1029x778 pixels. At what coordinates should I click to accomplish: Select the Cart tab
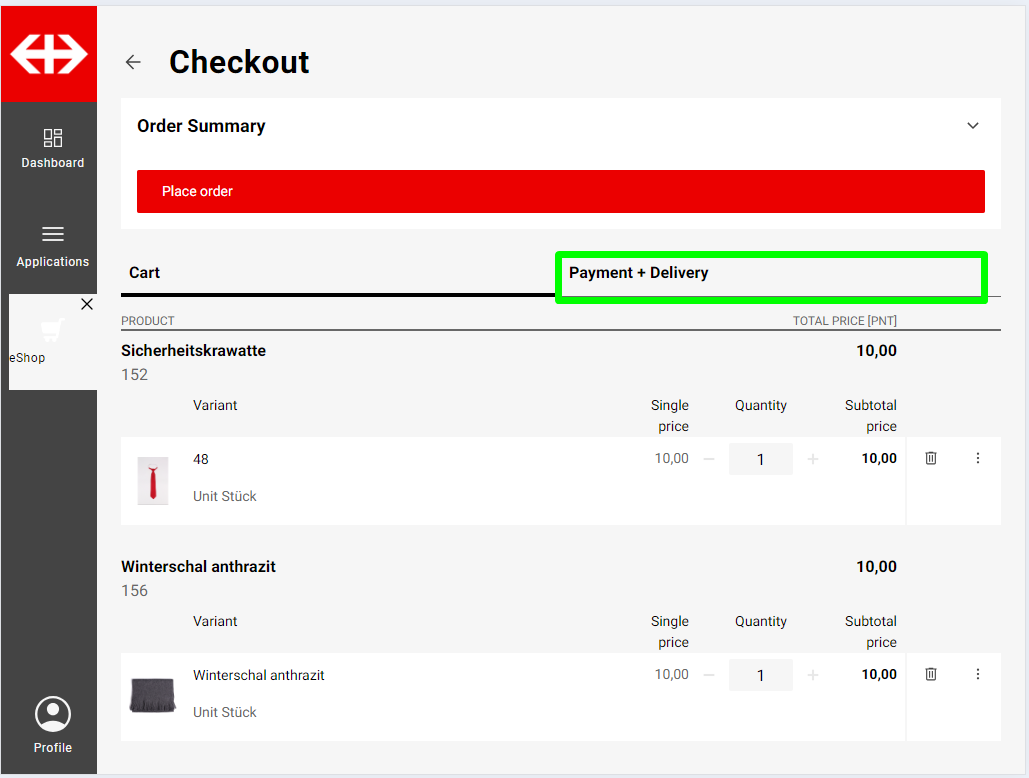click(338, 273)
